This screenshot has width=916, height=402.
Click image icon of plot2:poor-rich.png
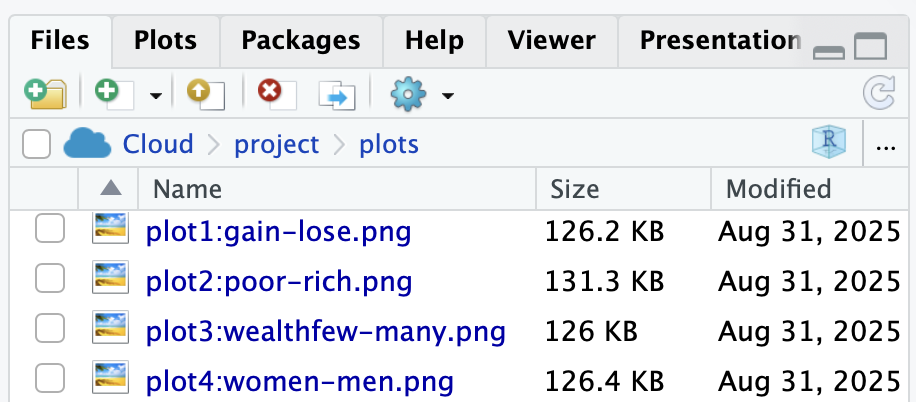110,278
